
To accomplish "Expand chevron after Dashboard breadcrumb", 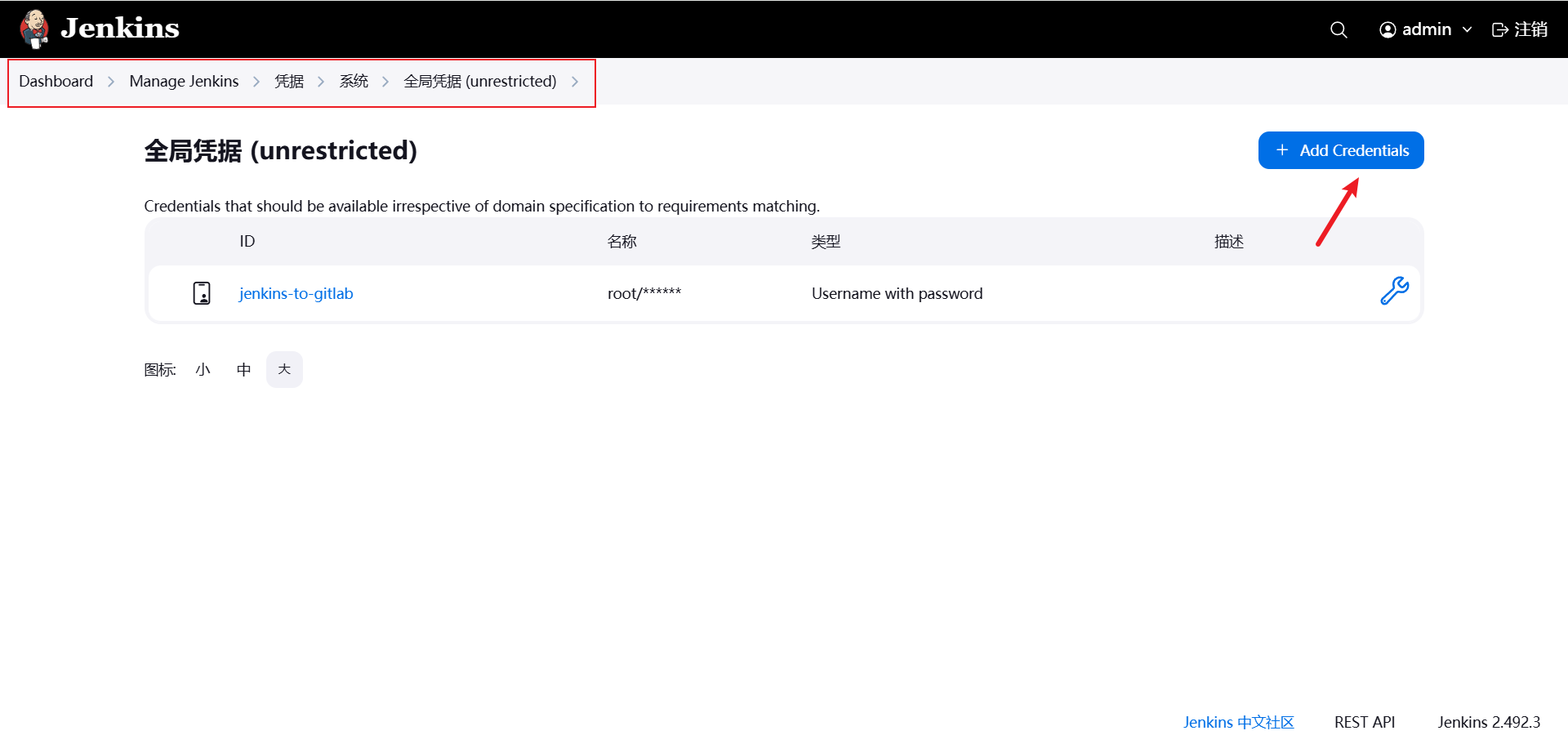I will coord(111,82).
